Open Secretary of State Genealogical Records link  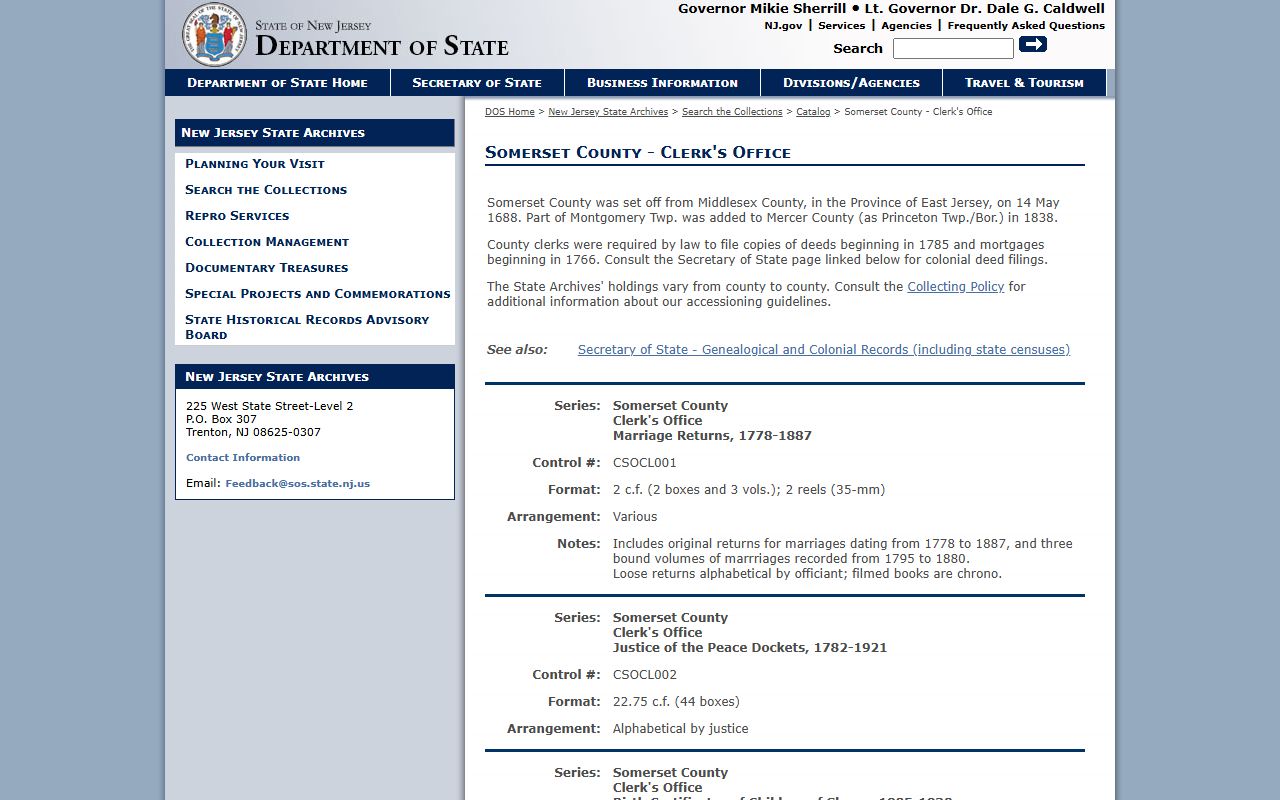pos(824,350)
